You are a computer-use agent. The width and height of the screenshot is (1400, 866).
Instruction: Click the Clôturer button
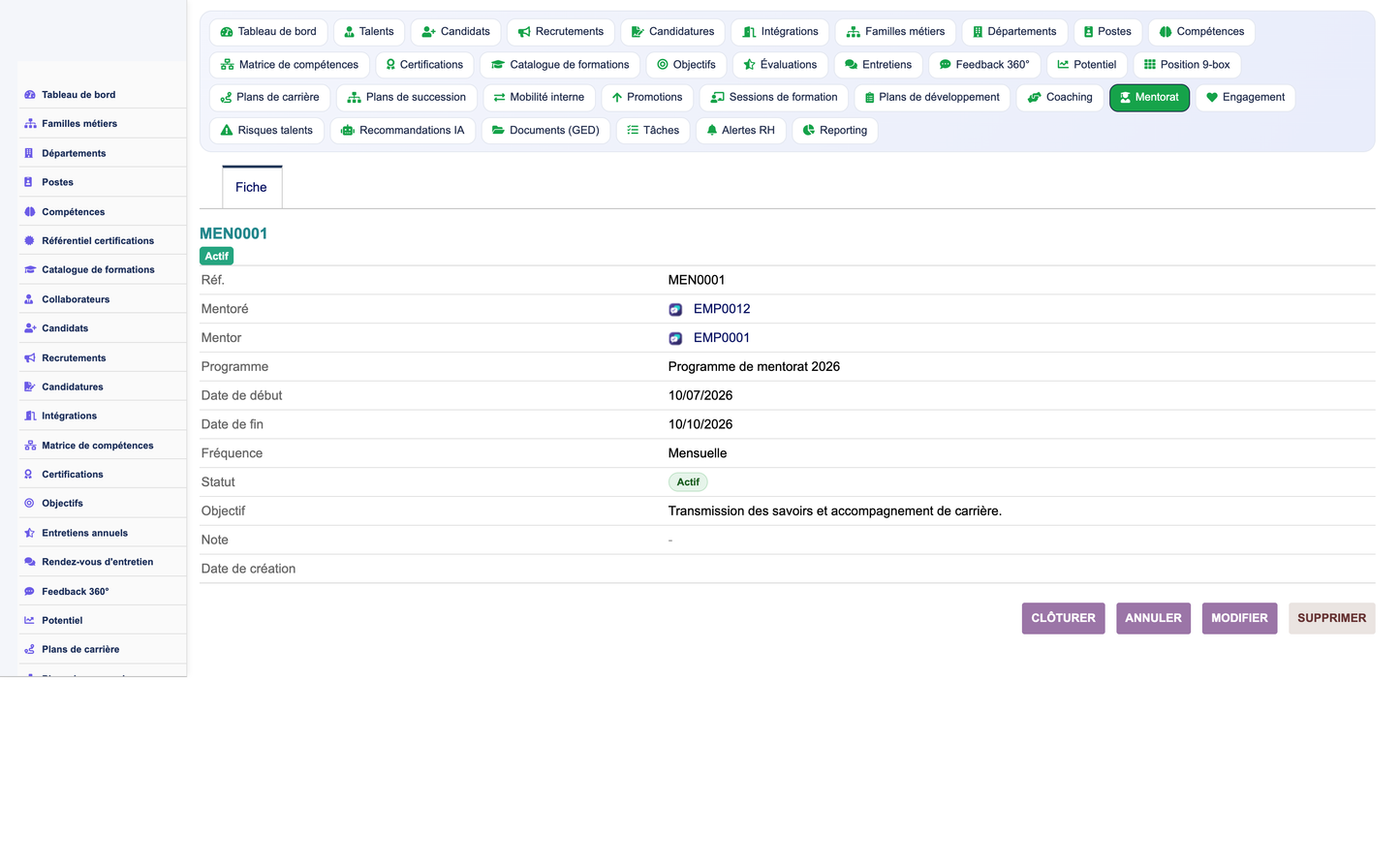coord(1063,618)
